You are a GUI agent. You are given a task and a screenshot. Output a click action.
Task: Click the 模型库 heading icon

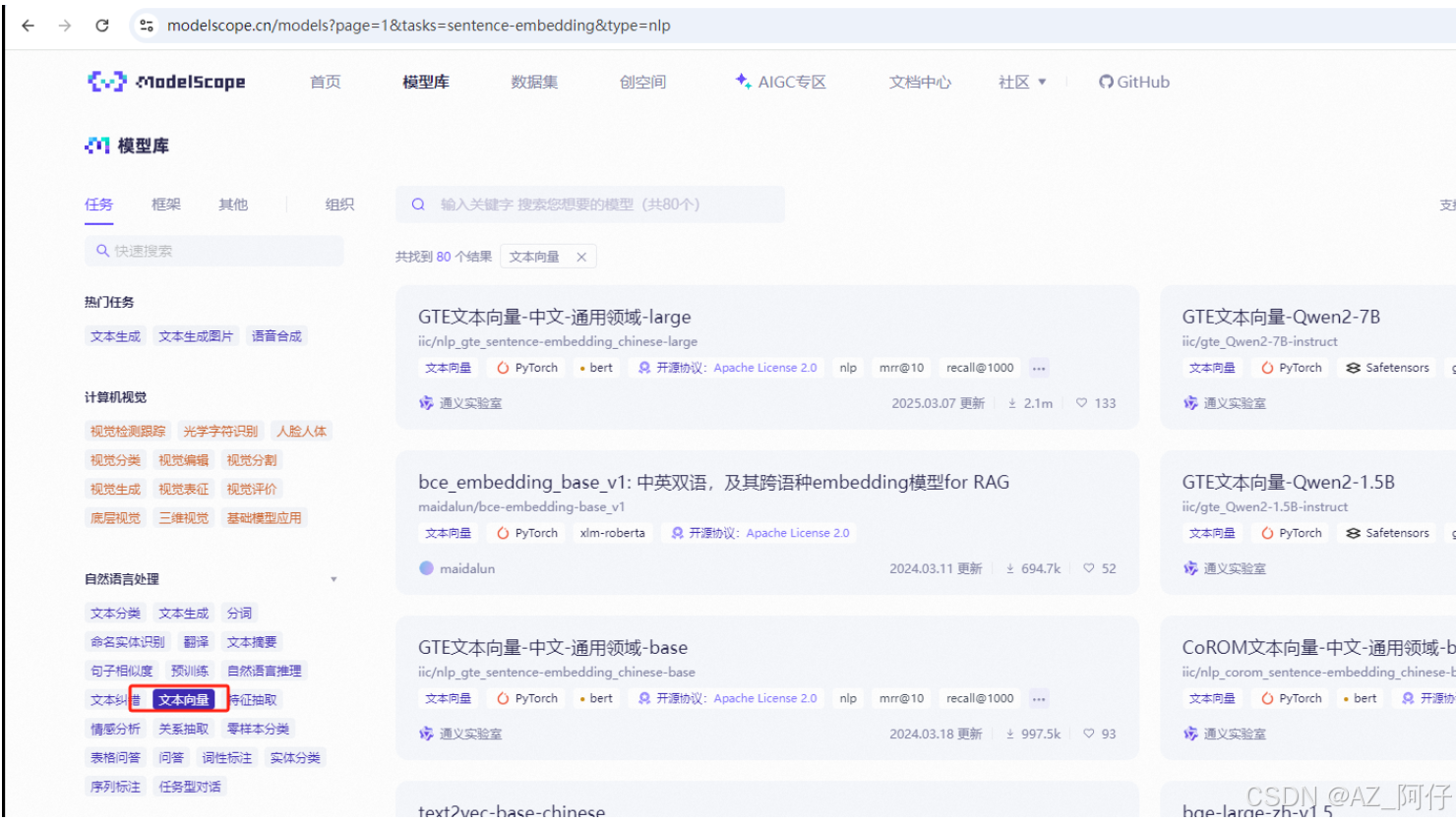[x=96, y=146]
